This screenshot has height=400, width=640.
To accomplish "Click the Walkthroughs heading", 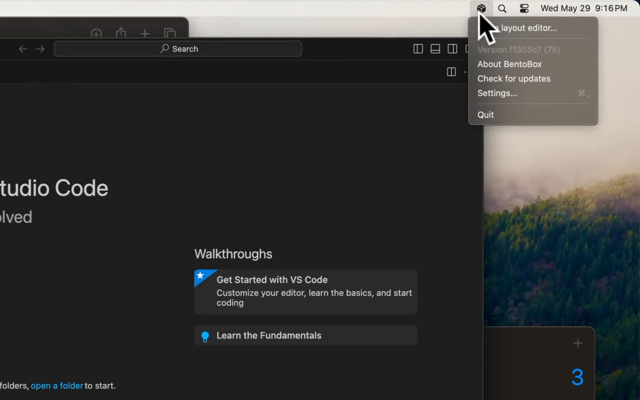I will (233, 254).
